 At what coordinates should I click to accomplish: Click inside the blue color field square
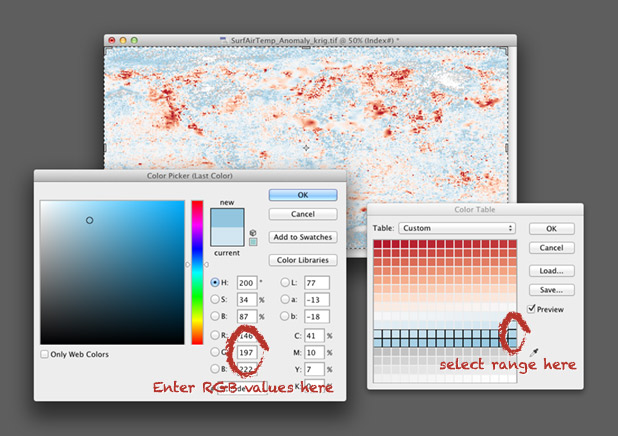[112, 272]
